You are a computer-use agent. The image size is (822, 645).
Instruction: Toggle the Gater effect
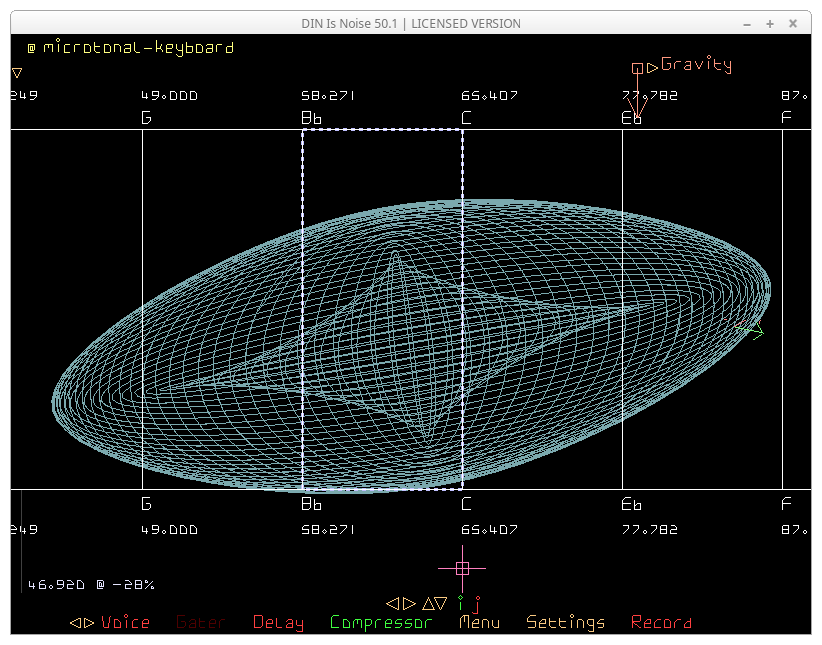pos(200,623)
